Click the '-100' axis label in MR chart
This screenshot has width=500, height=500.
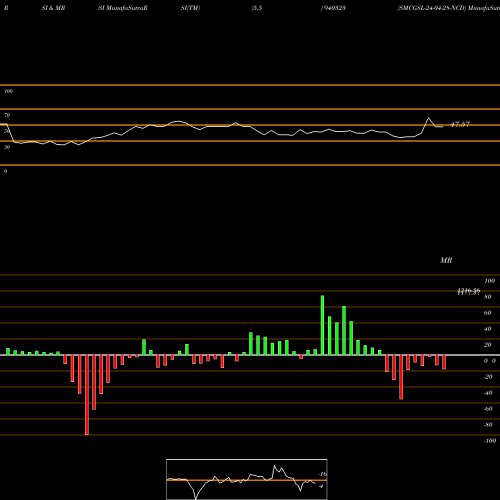point(490,441)
